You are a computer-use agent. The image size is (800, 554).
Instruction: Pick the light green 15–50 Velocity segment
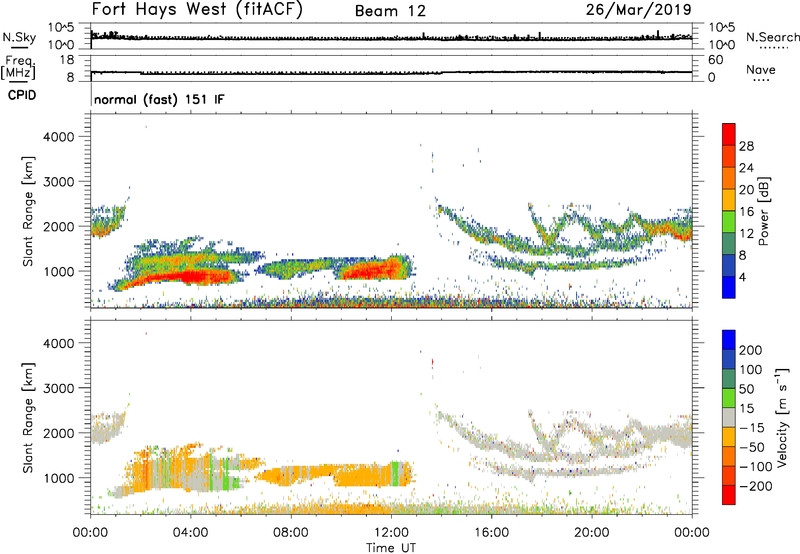[x=729, y=398]
